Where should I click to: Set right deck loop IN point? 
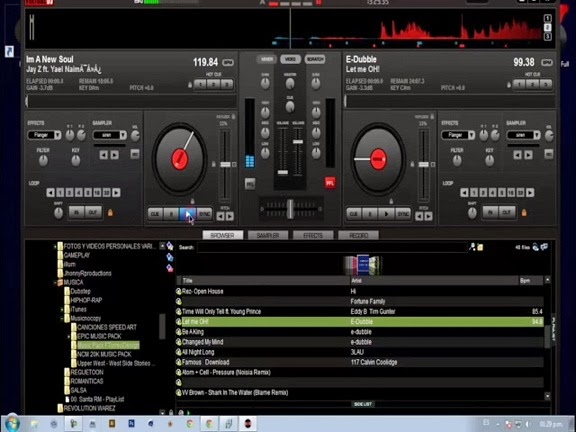point(490,212)
